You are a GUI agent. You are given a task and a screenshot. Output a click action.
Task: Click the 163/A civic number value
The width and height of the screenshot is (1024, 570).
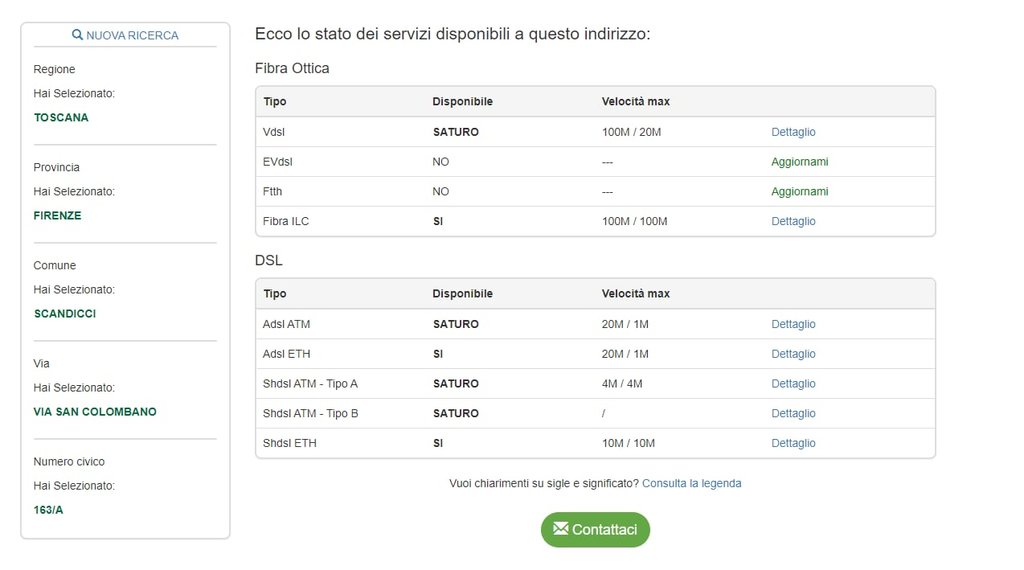tap(48, 510)
